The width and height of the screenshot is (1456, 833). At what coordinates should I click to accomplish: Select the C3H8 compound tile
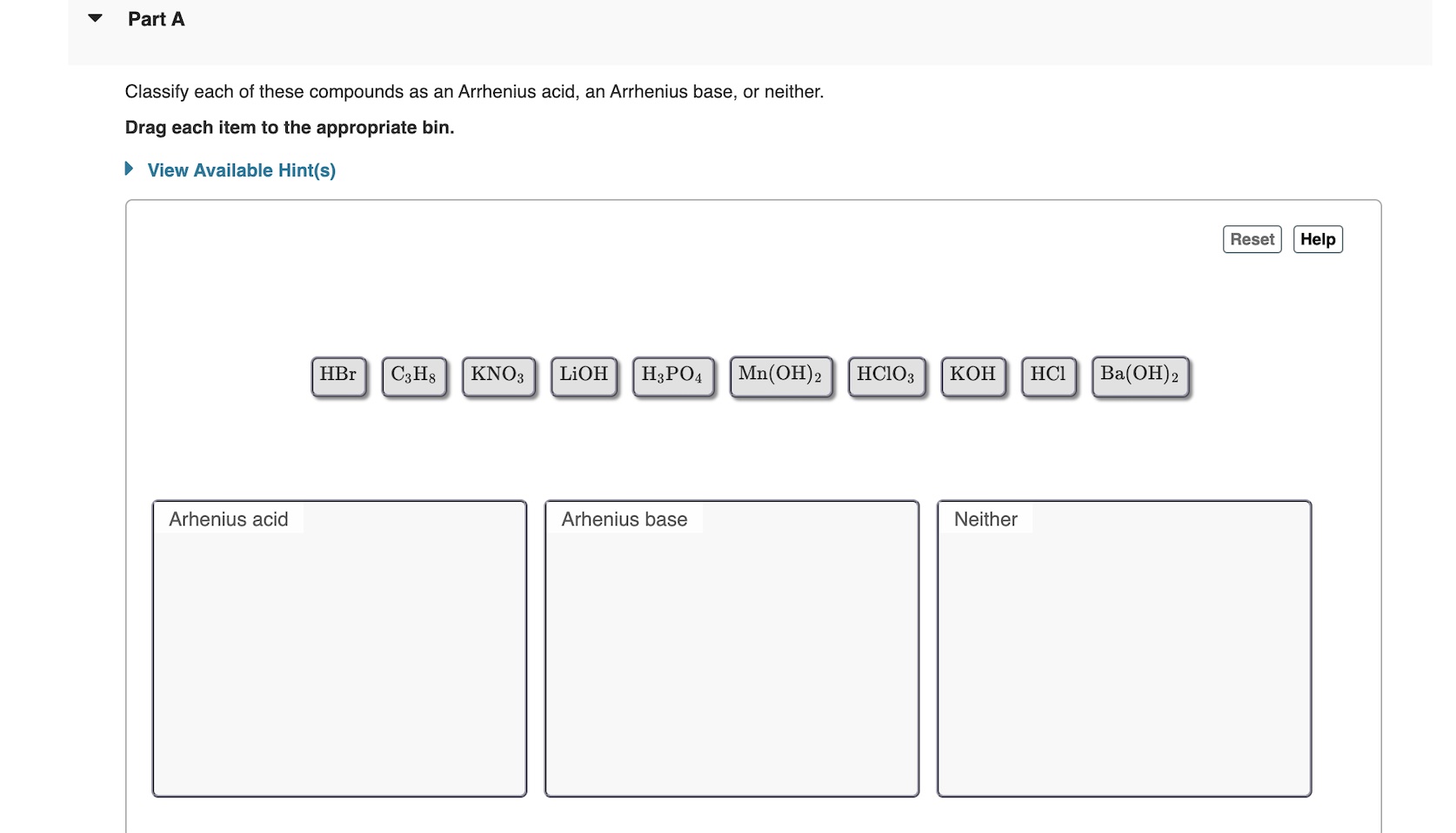[414, 375]
